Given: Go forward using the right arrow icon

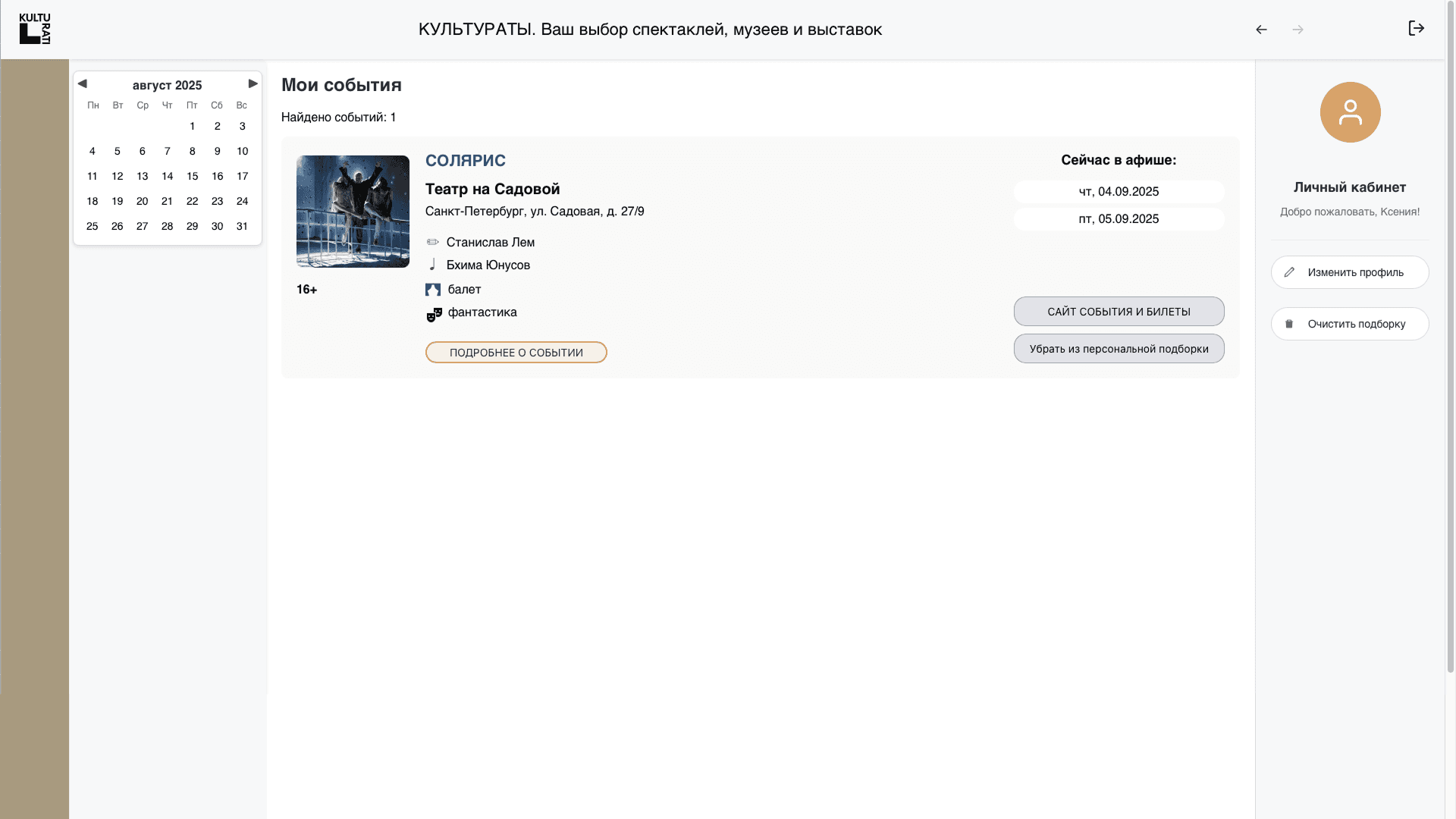Looking at the screenshot, I should (1298, 30).
